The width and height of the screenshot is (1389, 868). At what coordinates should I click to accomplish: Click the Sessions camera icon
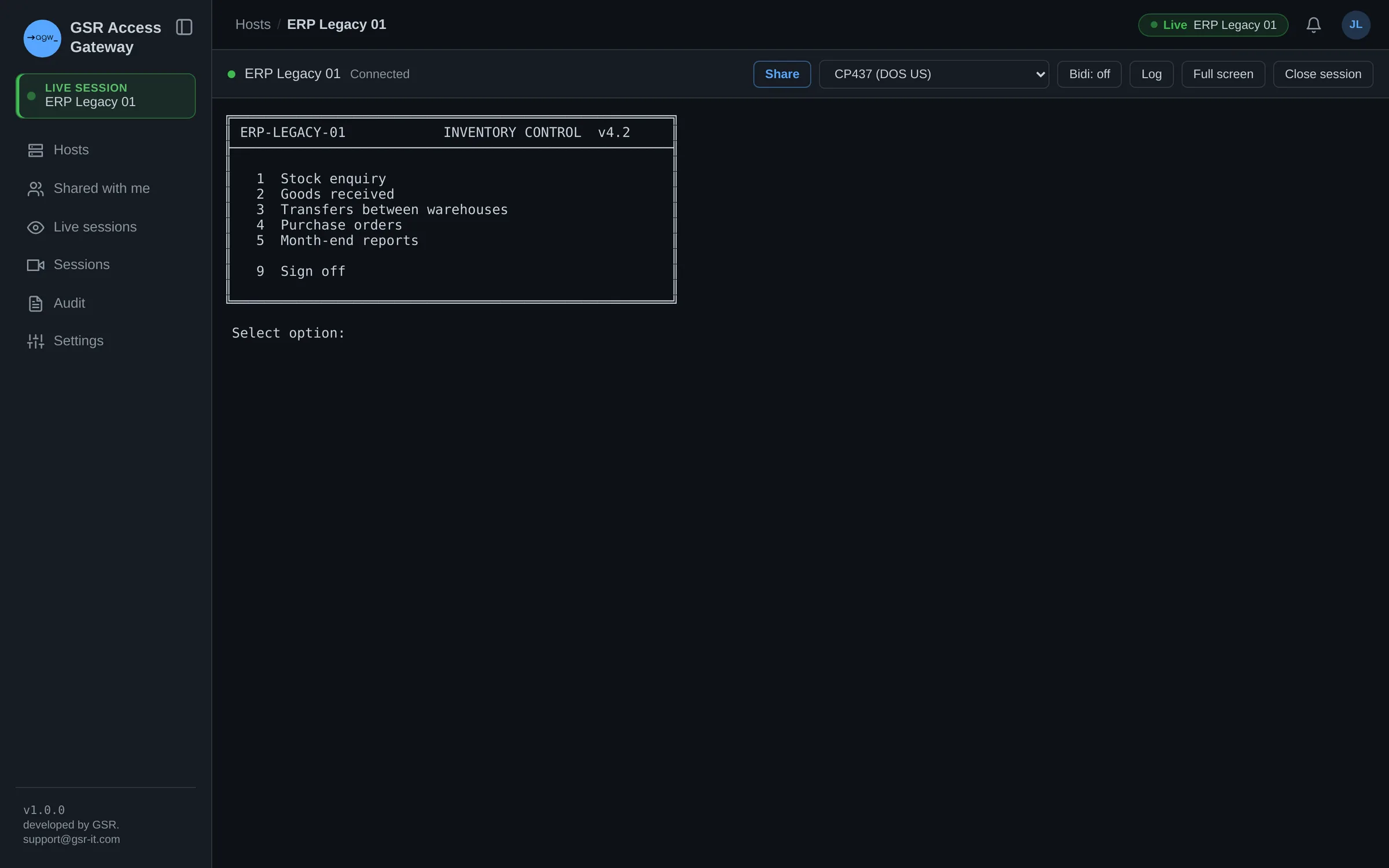click(35, 265)
